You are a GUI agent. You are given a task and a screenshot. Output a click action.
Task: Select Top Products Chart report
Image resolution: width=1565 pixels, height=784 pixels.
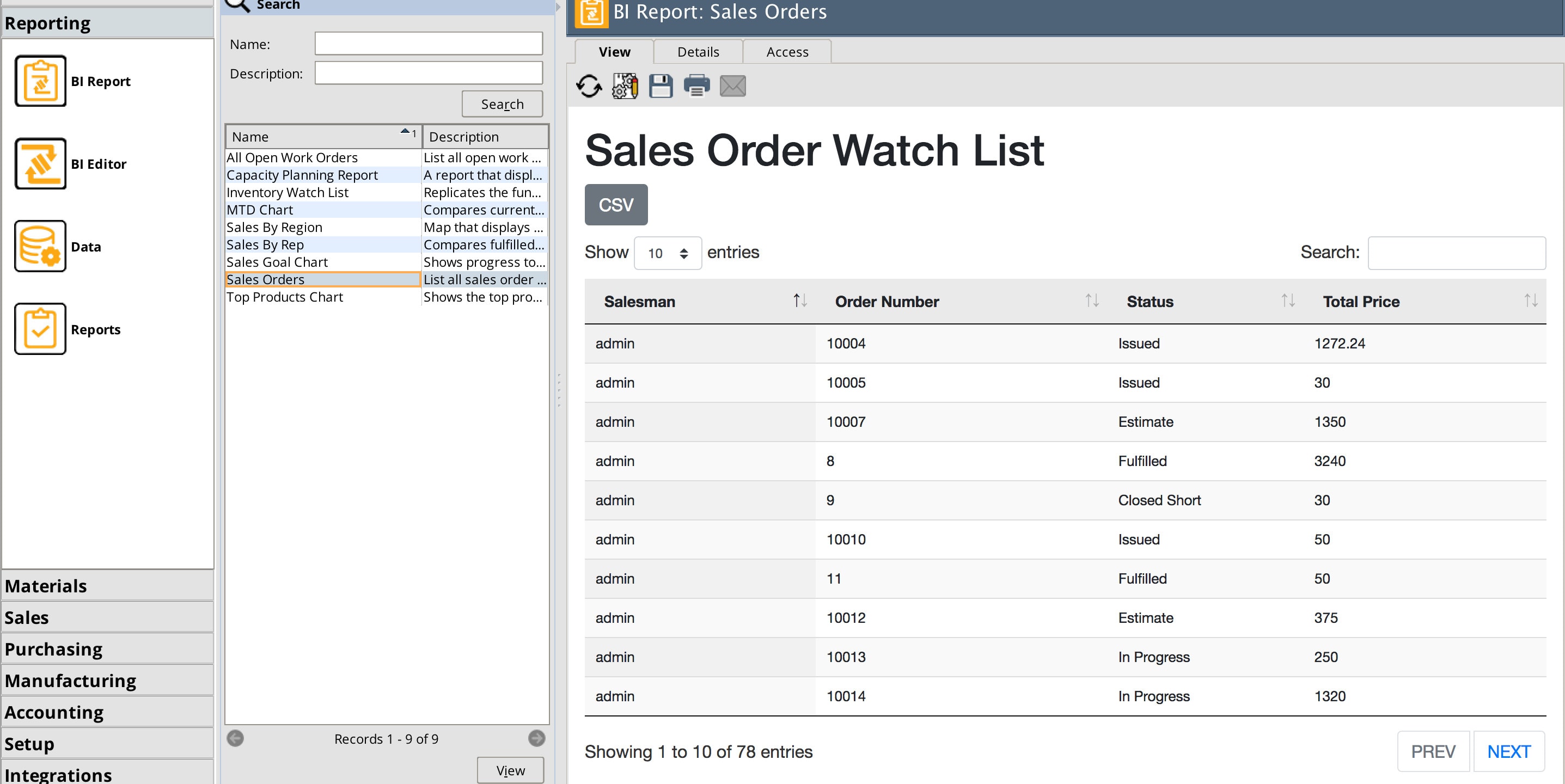285,297
